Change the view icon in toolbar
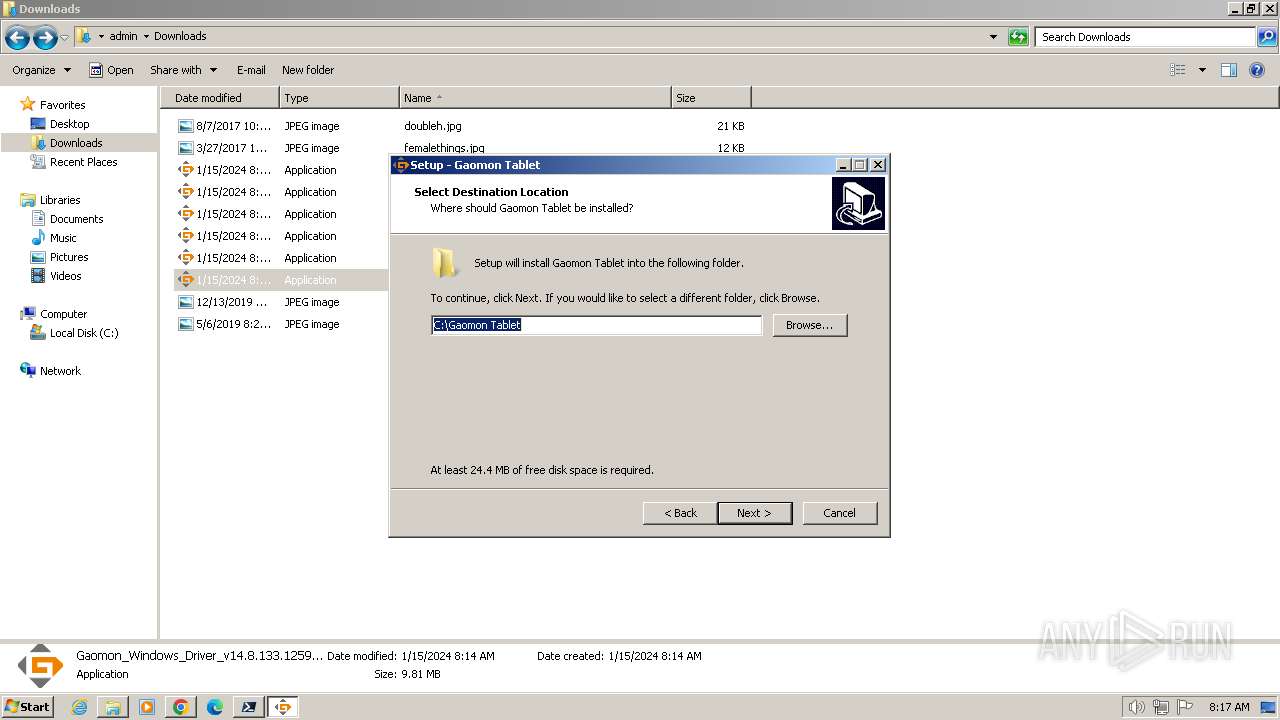 coord(1178,70)
